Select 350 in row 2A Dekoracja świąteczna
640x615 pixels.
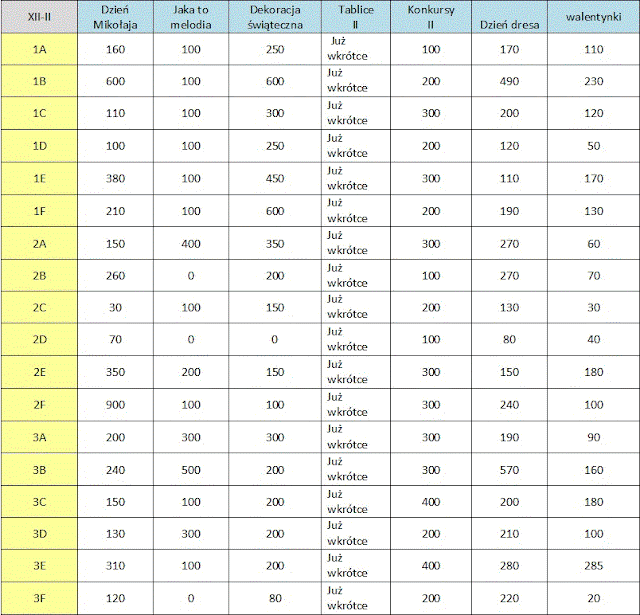pyautogui.click(x=275, y=244)
